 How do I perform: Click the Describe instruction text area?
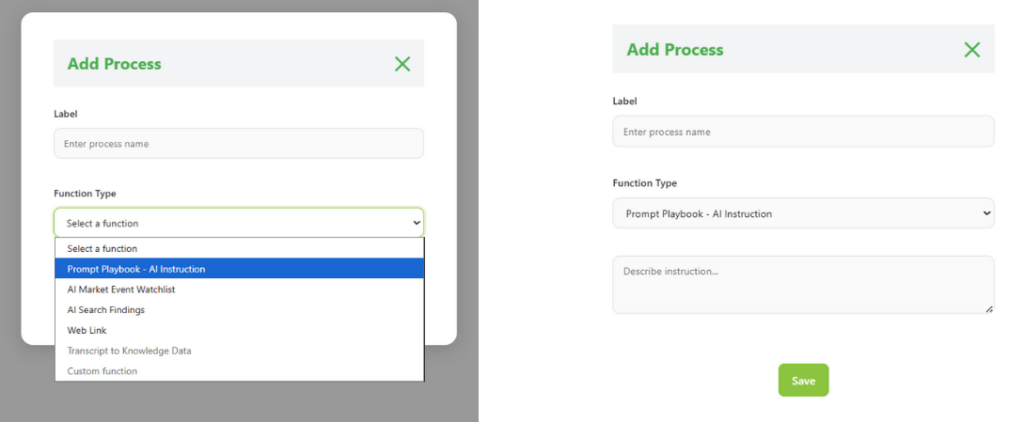pos(803,284)
